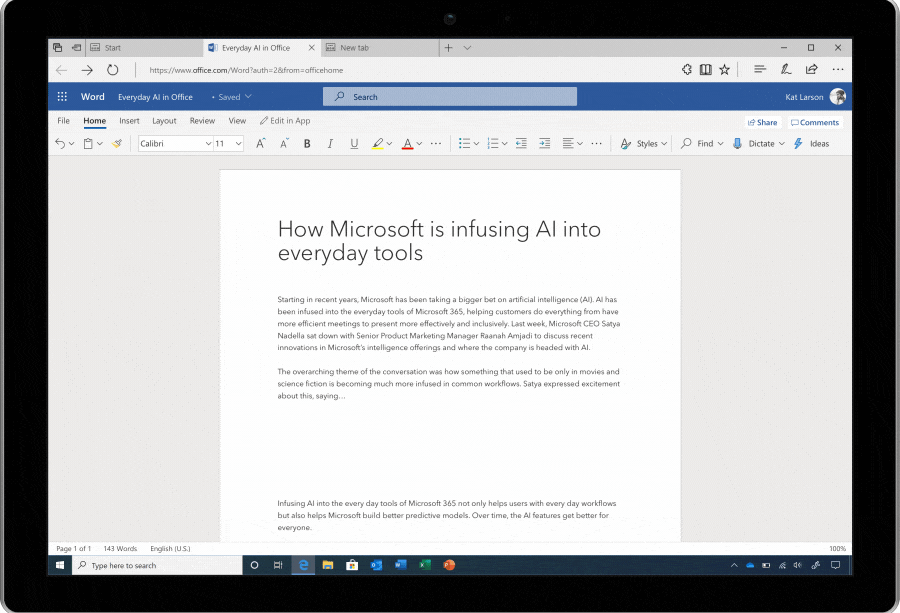Viewport: 900px width, 613px height.
Task: Open the red font color dropdown arrow
Action: coord(420,143)
